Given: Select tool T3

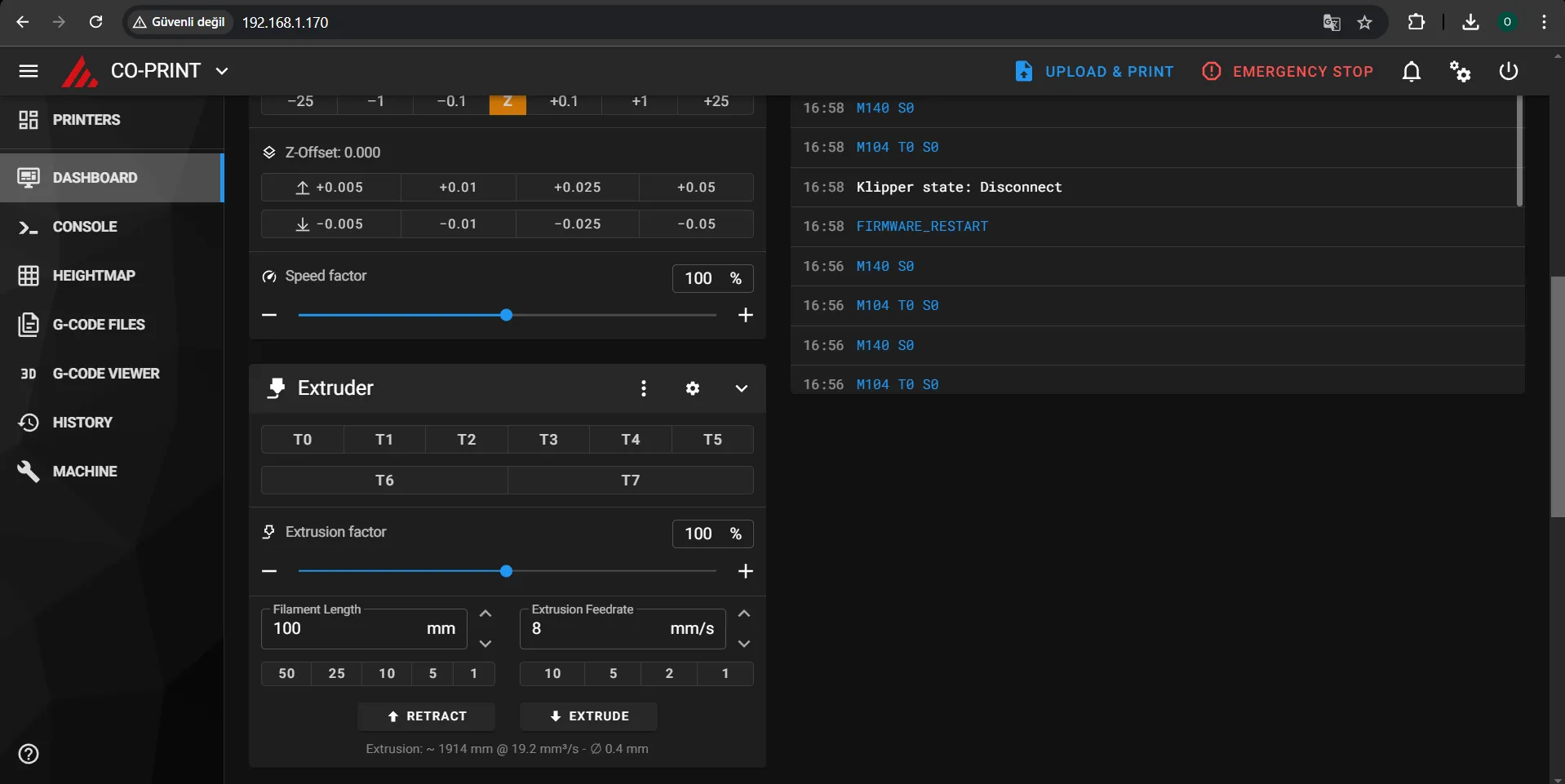Looking at the screenshot, I should [x=549, y=440].
